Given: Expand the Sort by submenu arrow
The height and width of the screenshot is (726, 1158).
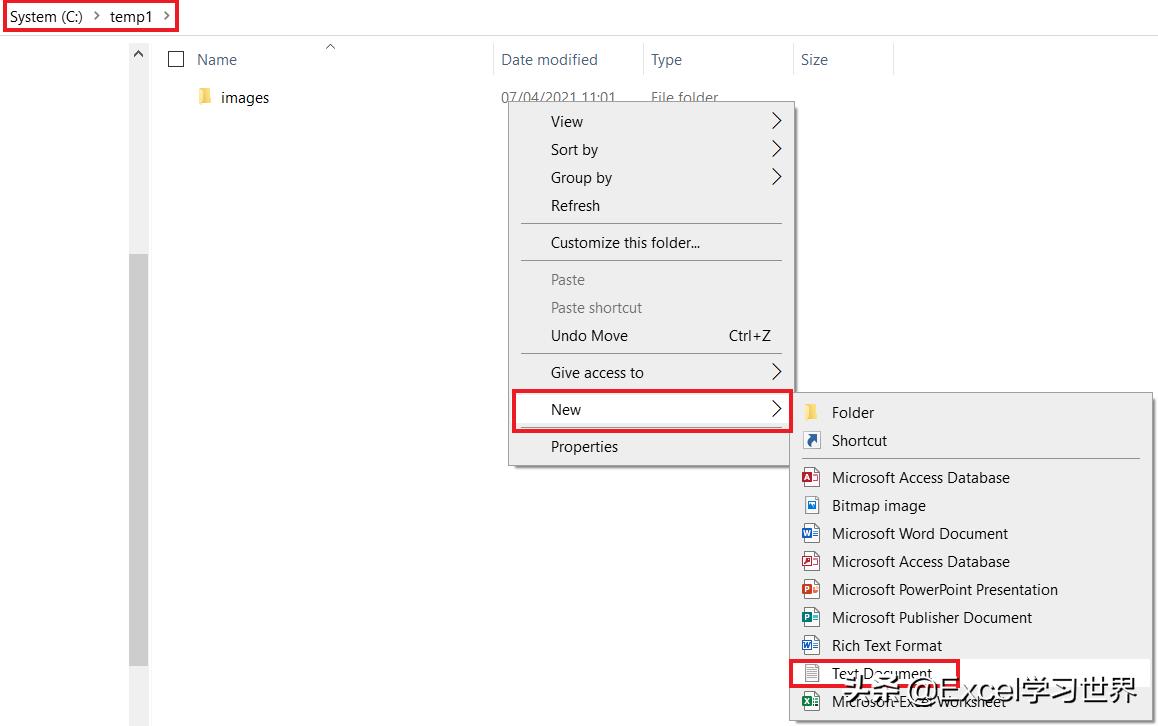Looking at the screenshot, I should pos(776,149).
